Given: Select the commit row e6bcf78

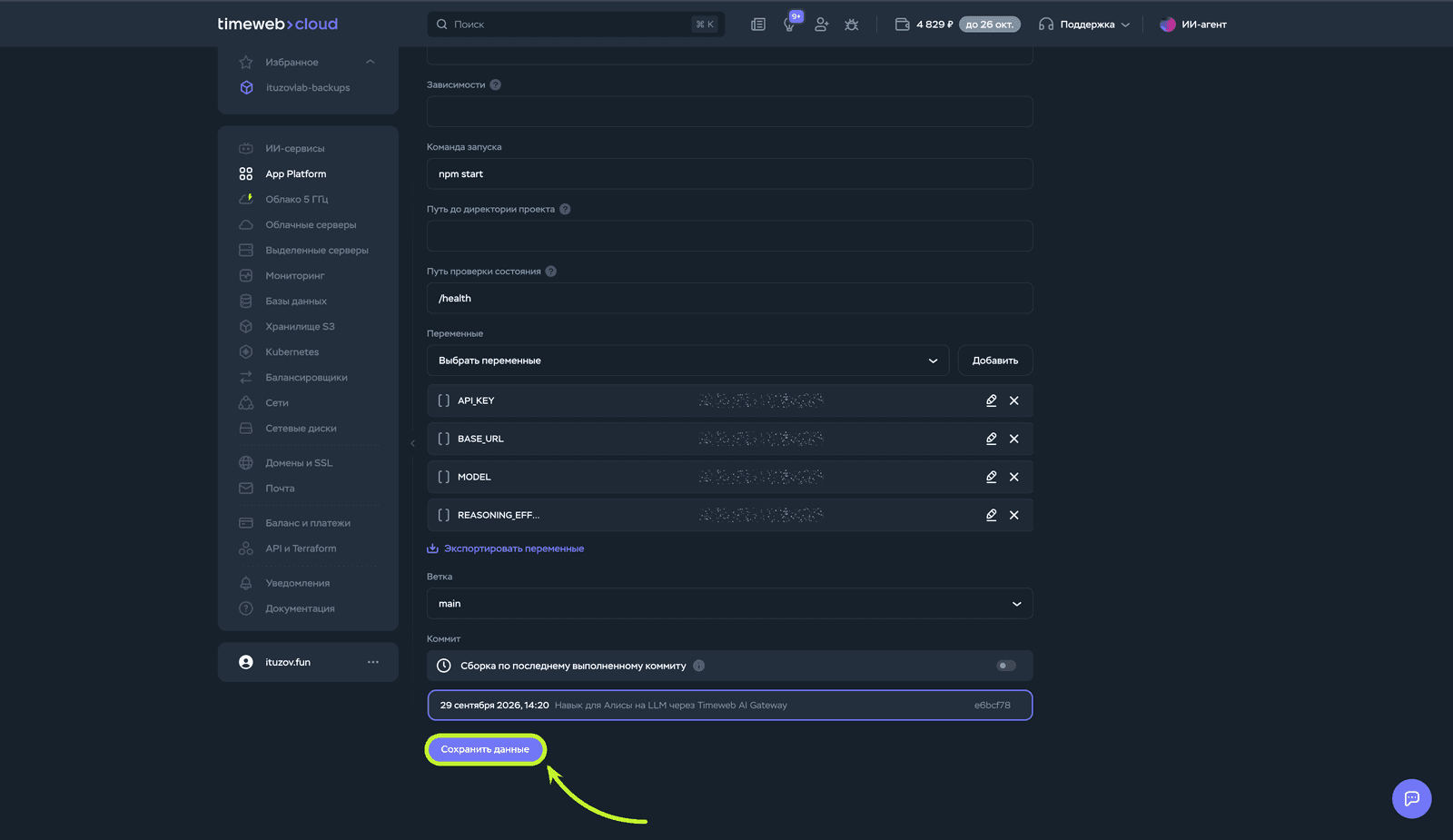Looking at the screenshot, I should (x=729, y=706).
